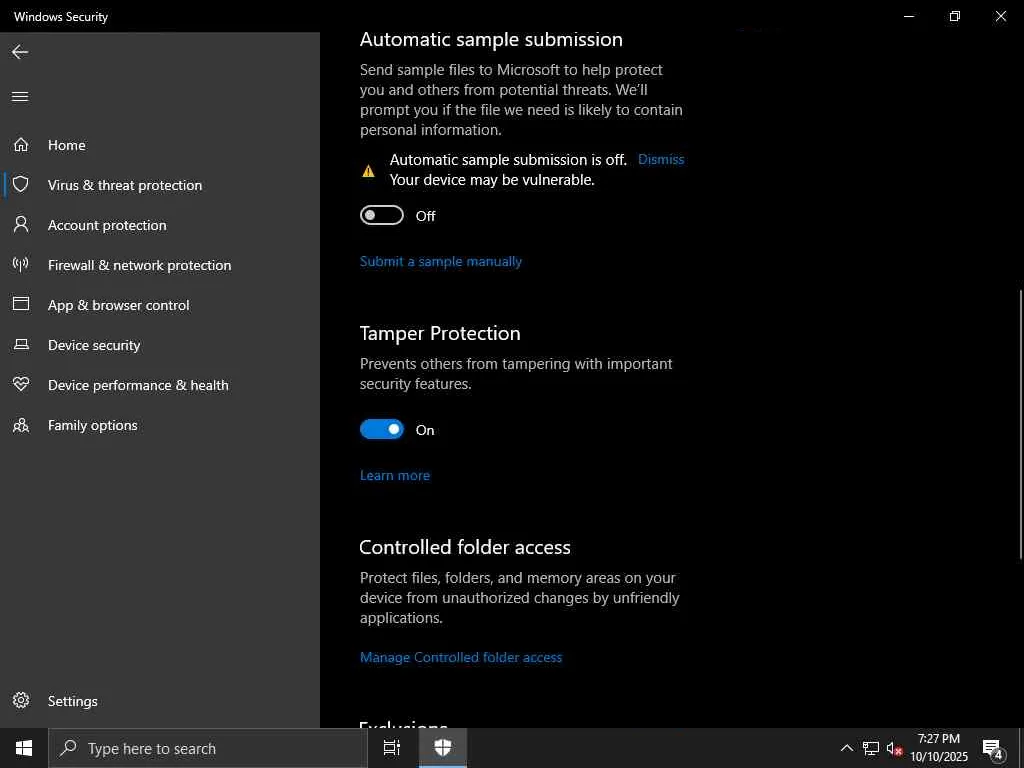Click the Controlled folder access heading
Viewport: 1024px width, 768px height.
[x=465, y=547]
